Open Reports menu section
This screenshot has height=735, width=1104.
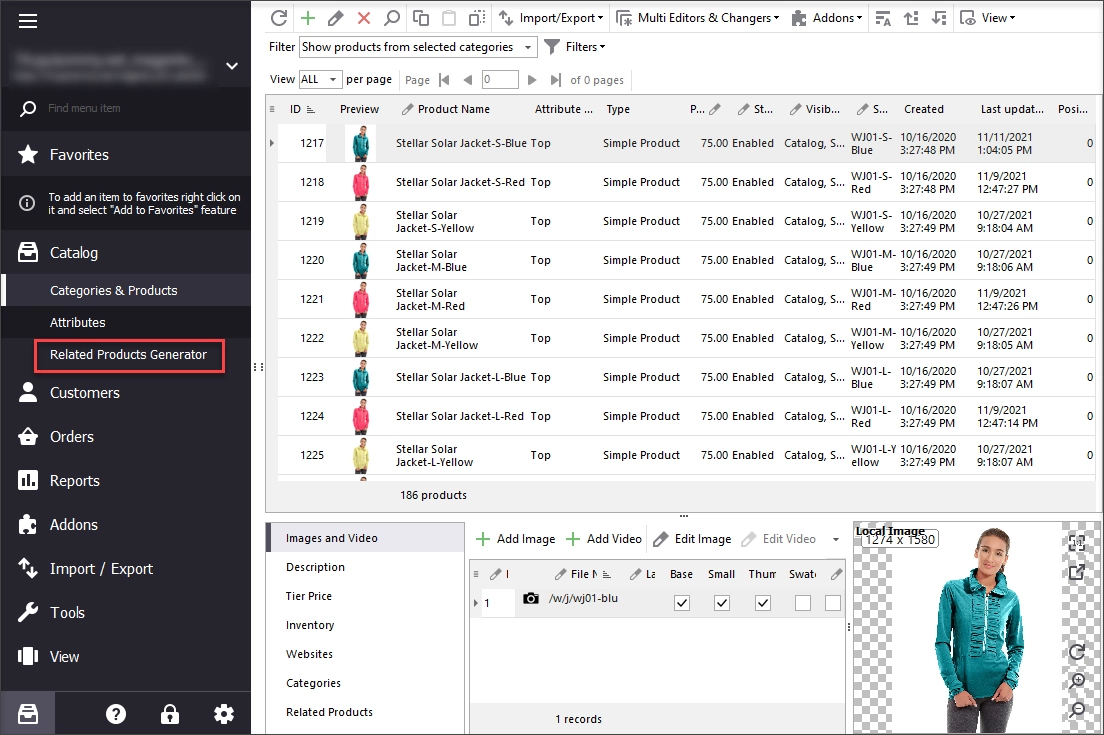pos(74,481)
